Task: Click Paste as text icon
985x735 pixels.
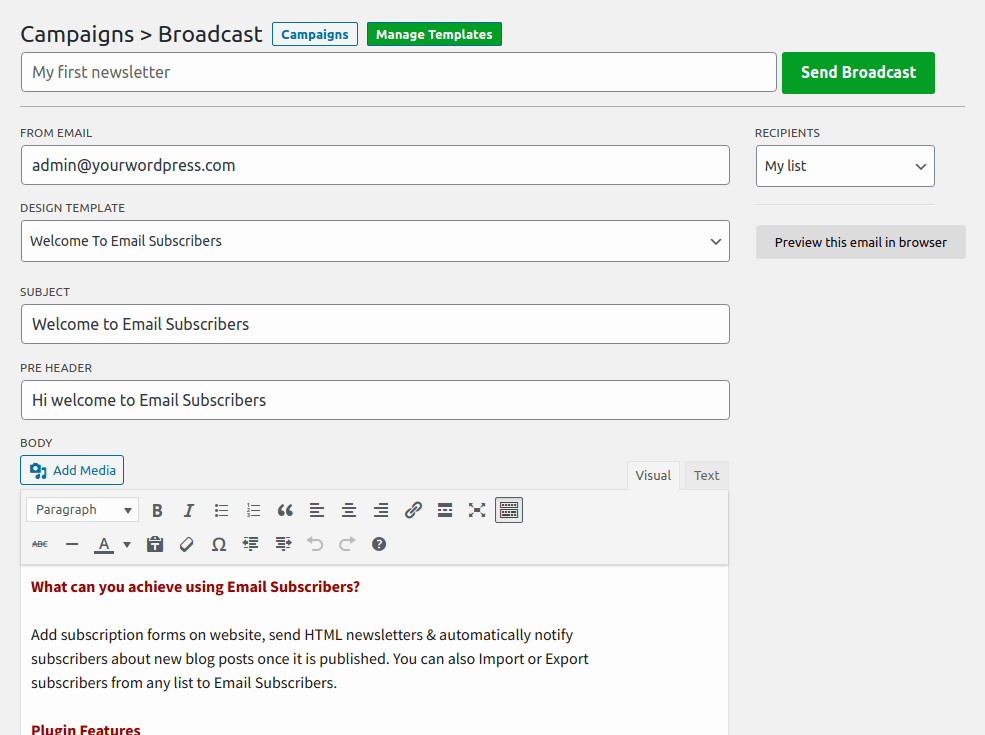Action: pyautogui.click(x=155, y=544)
